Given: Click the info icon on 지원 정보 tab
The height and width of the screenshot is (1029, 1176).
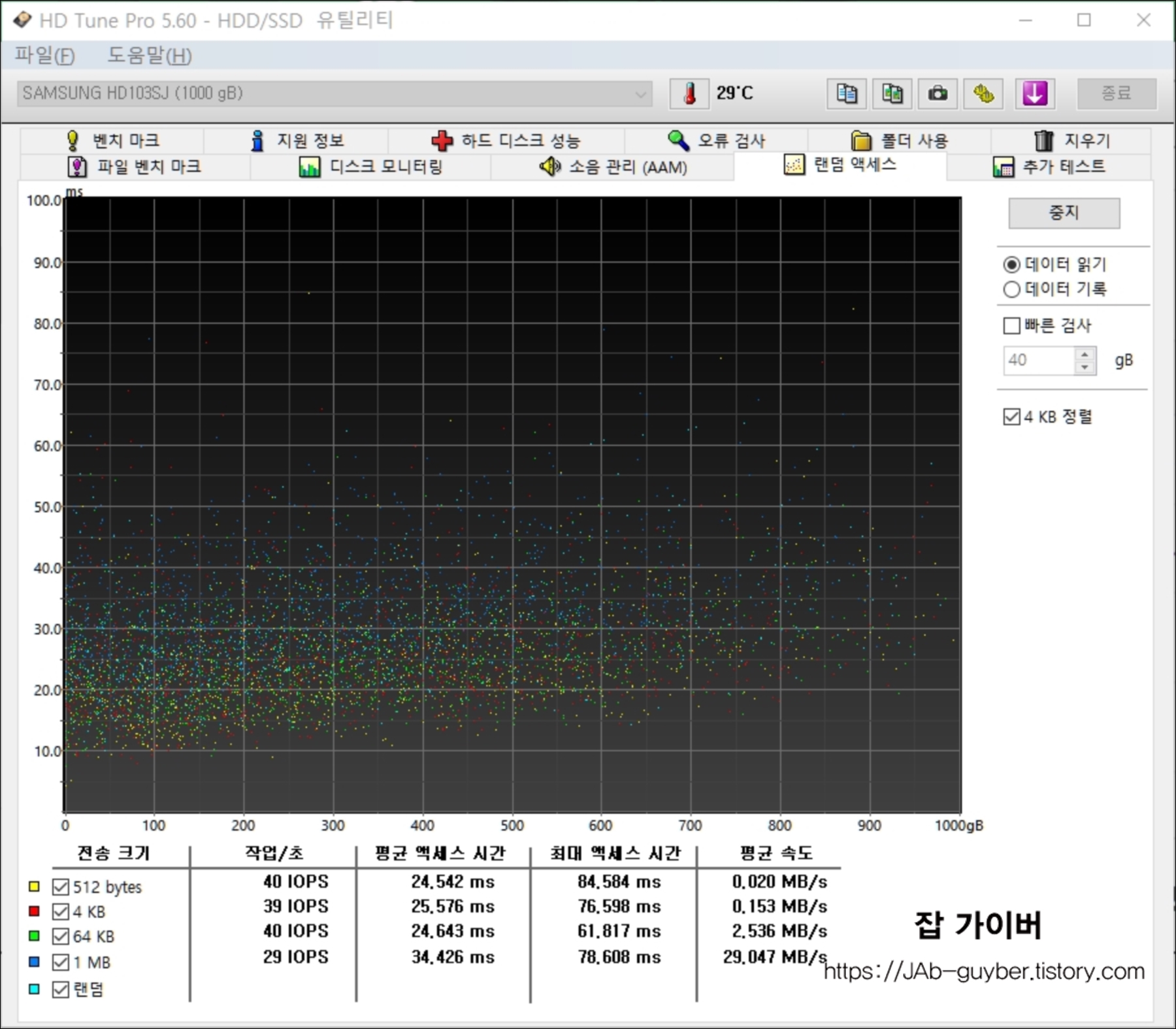Looking at the screenshot, I should point(258,140).
